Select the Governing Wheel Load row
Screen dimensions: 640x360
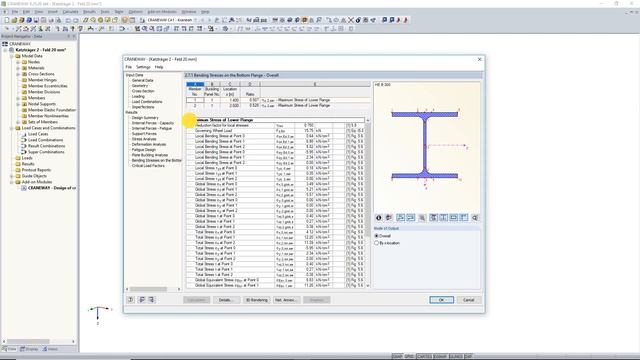pyautogui.click(x=276, y=131)
